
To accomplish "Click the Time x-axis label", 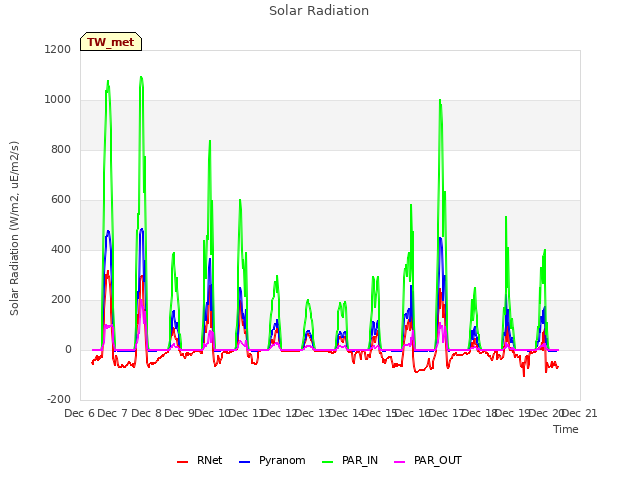I will coord(566,429).
